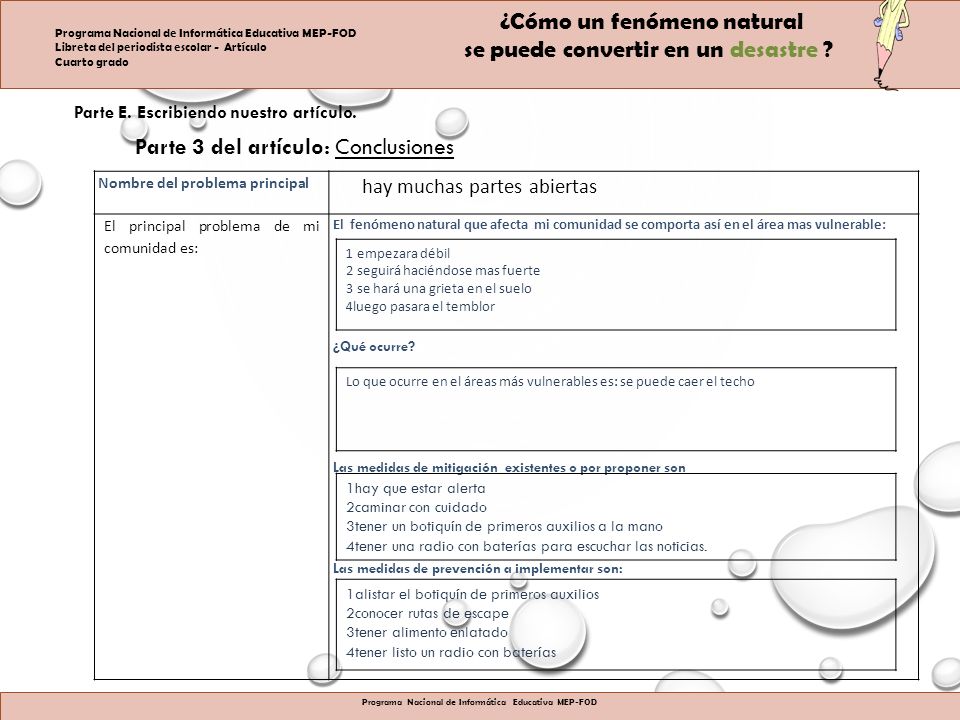Screen dimensions: 960x720
Task: Click line '2conocer rutas de escape'
Action: (427, 613)
